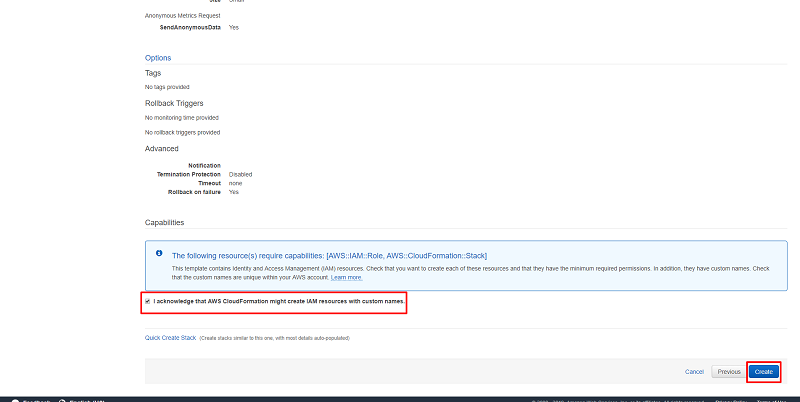Click the Advanced section heading
The width and height of the screenshot is (800, 402).
point(162,148)
